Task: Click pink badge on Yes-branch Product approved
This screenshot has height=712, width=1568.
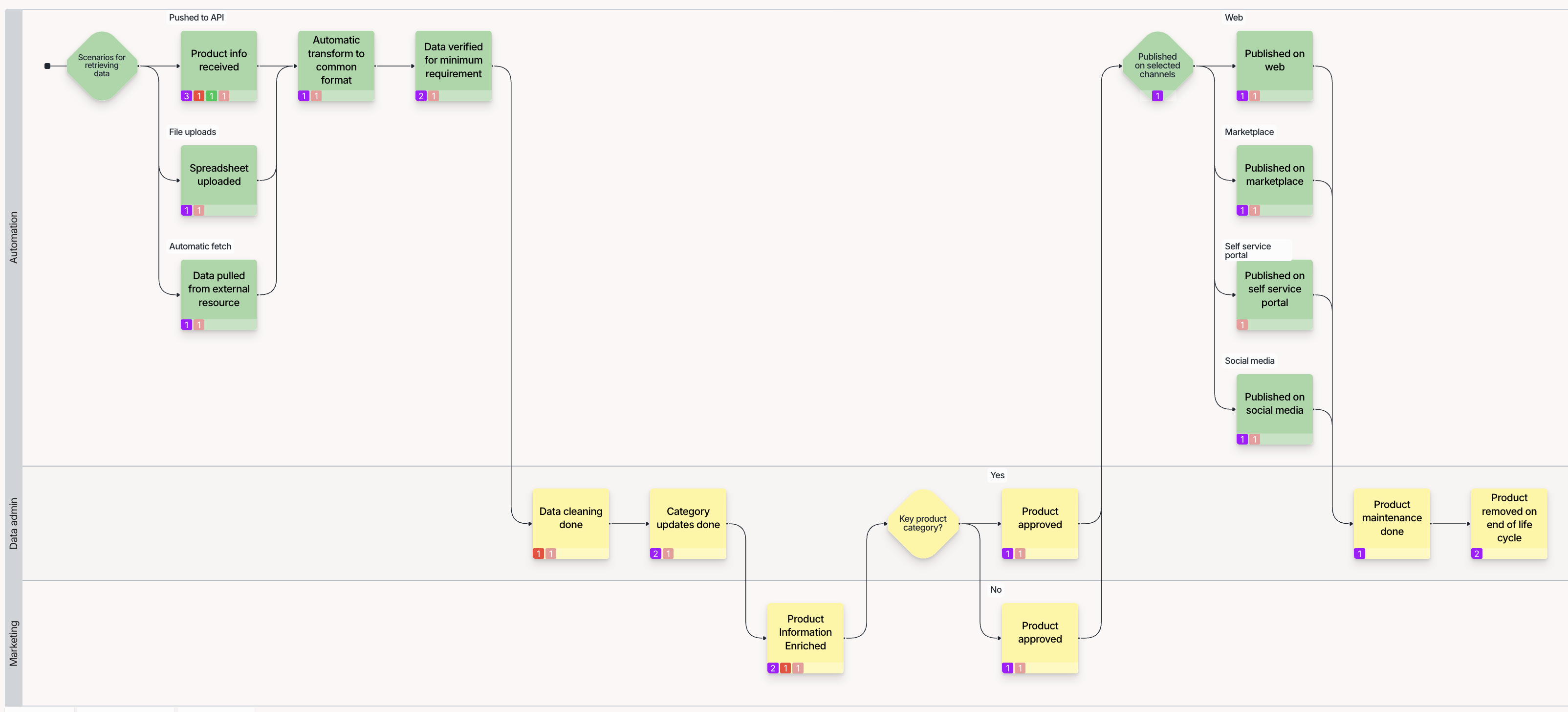Action: pyautogui.click(x=1020, y=554)
